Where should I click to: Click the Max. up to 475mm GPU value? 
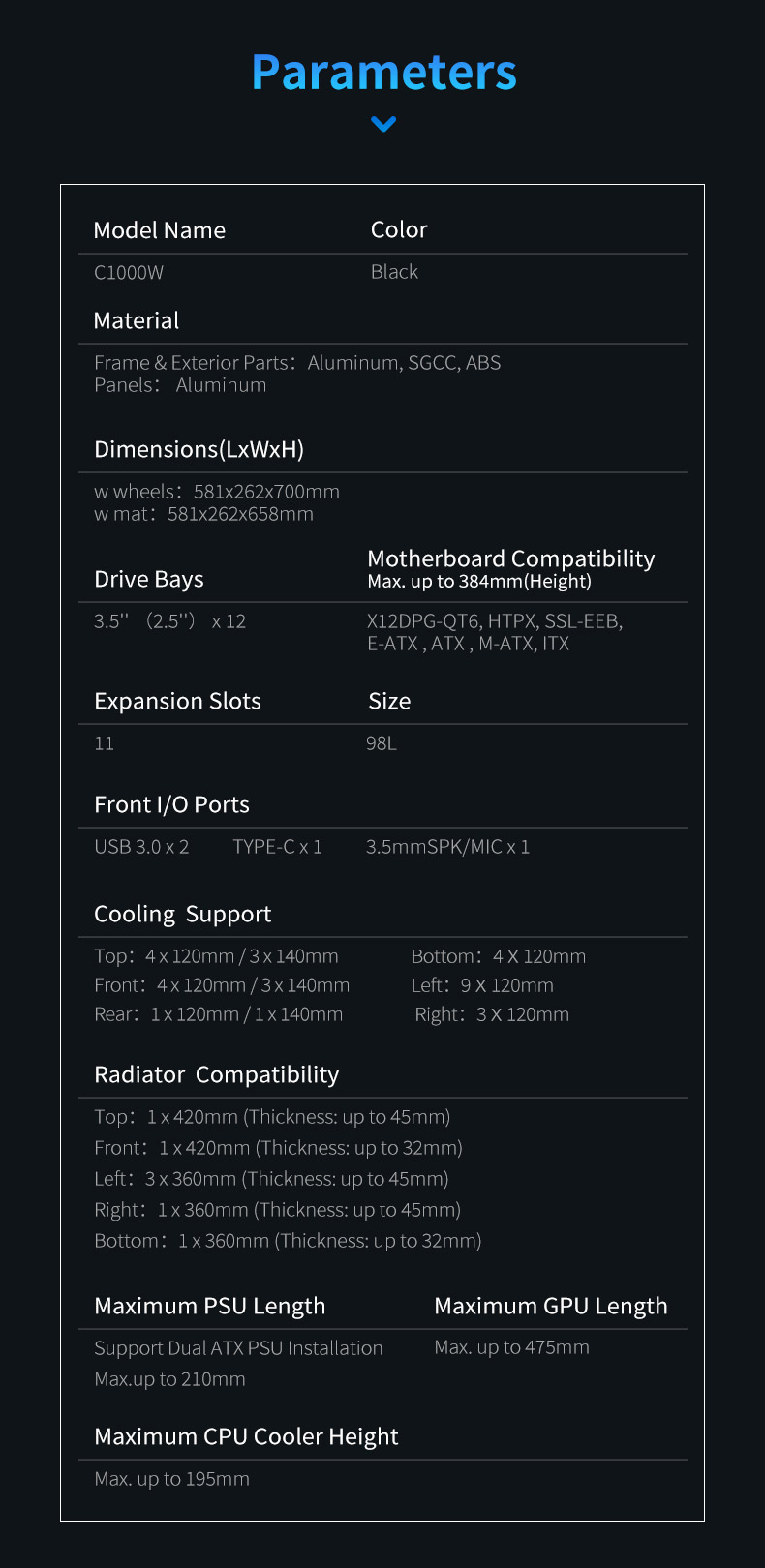click(511, 1347)
